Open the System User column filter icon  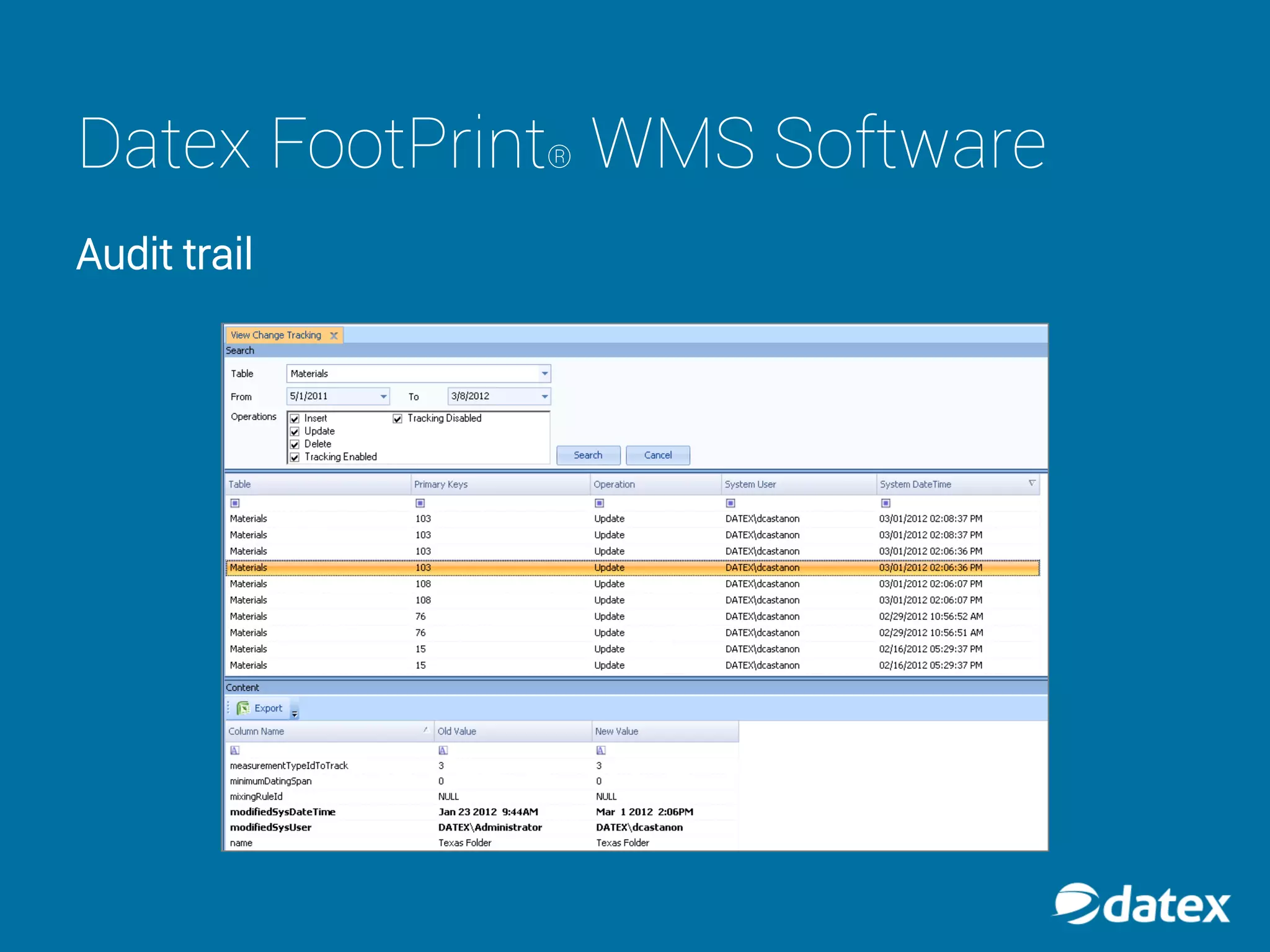[730, 503]
